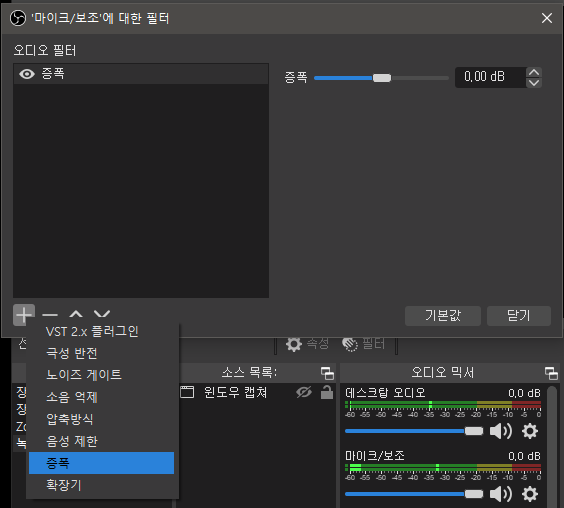The image size is (564, 508).
Task: Select the 증폭 filter in the list
Action: pyautogui.click(x=141, y=74)
